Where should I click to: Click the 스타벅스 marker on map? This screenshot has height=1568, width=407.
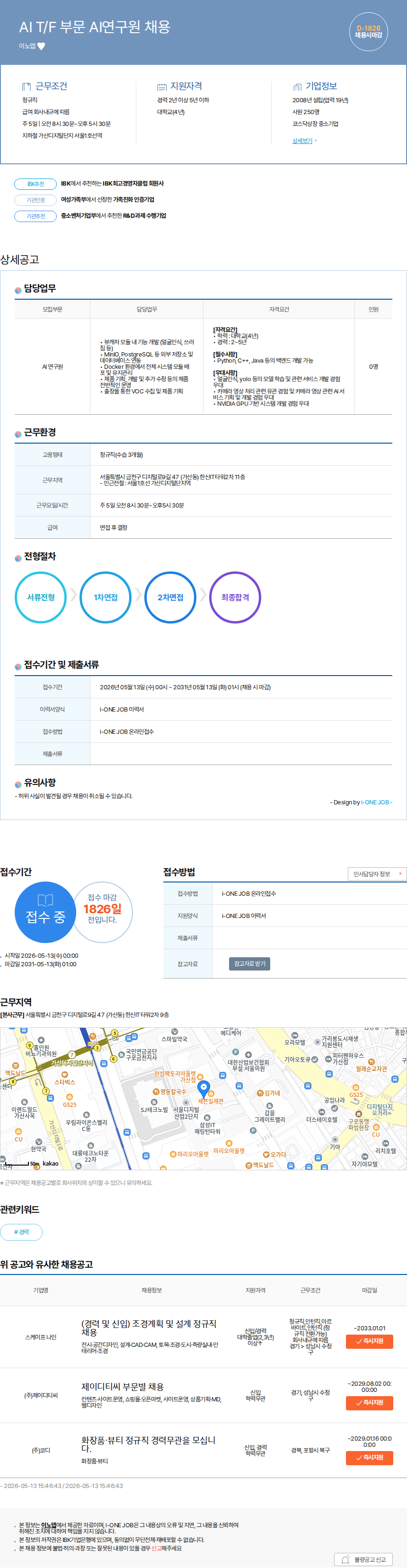64,1078
